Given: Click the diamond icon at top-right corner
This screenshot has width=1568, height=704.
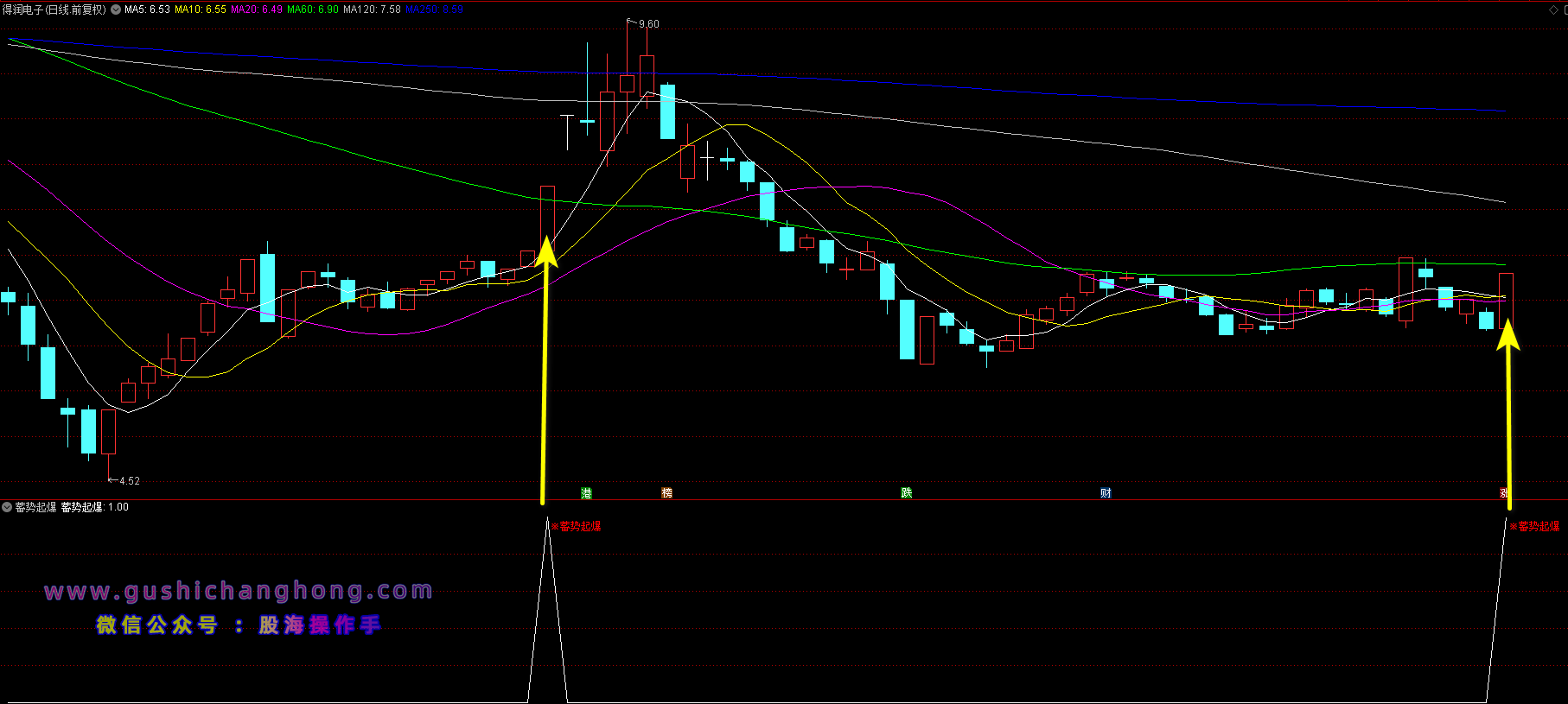Looking at the screenshot, I should pyautogui.click(x=1553, y=10).
